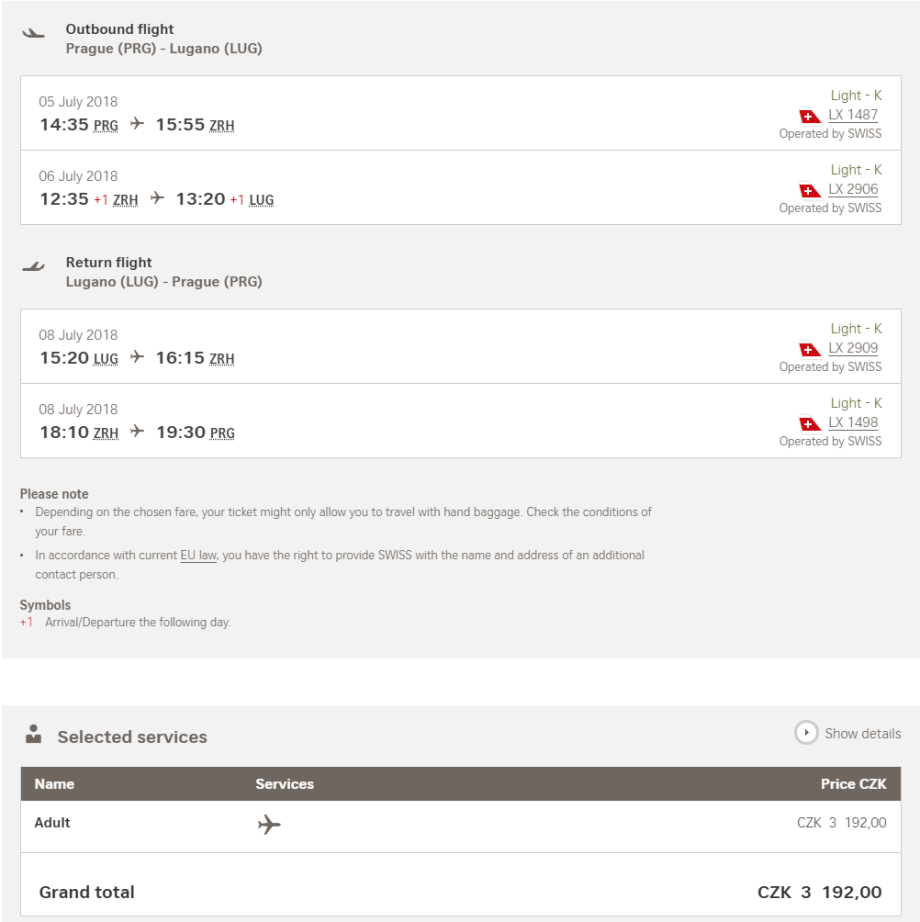Click the SWISS logo beside LX 2909

(810, 349)
